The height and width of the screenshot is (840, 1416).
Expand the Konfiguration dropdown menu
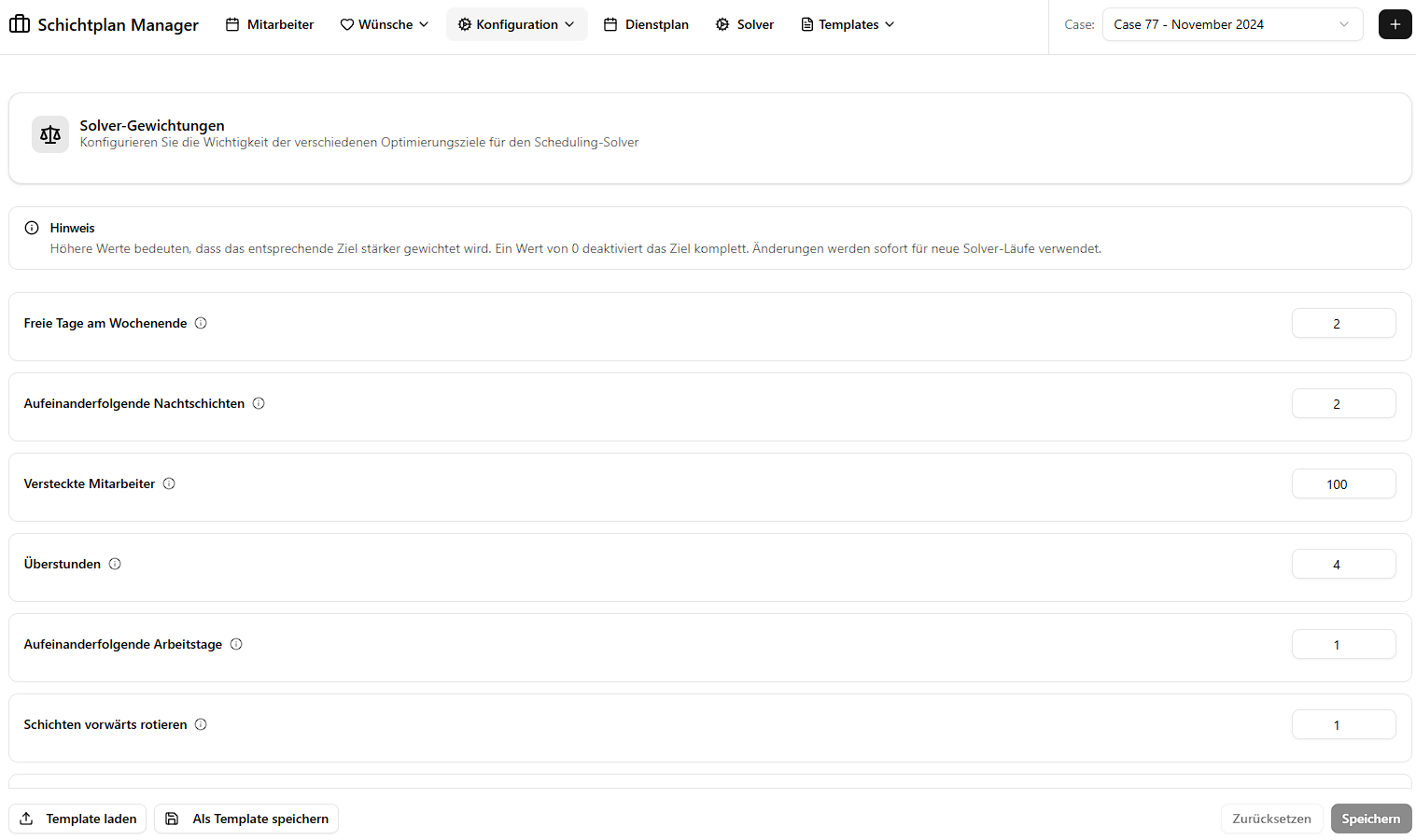click(x=516, y=24)
